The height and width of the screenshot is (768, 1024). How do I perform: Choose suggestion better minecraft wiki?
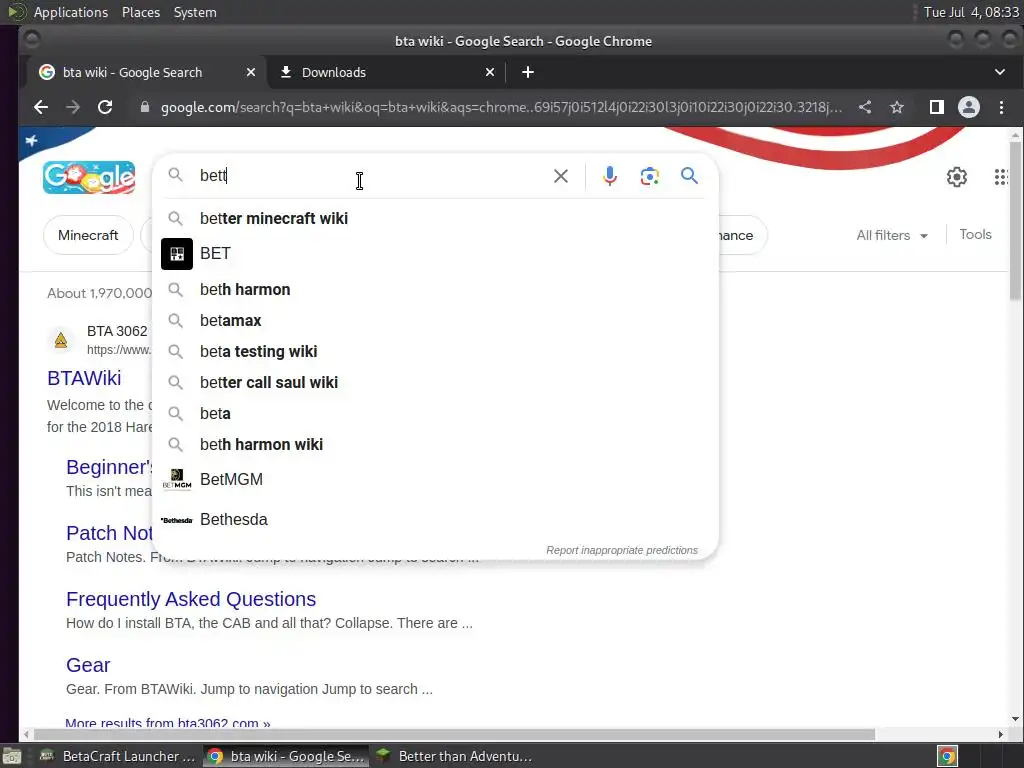point(435,219)
